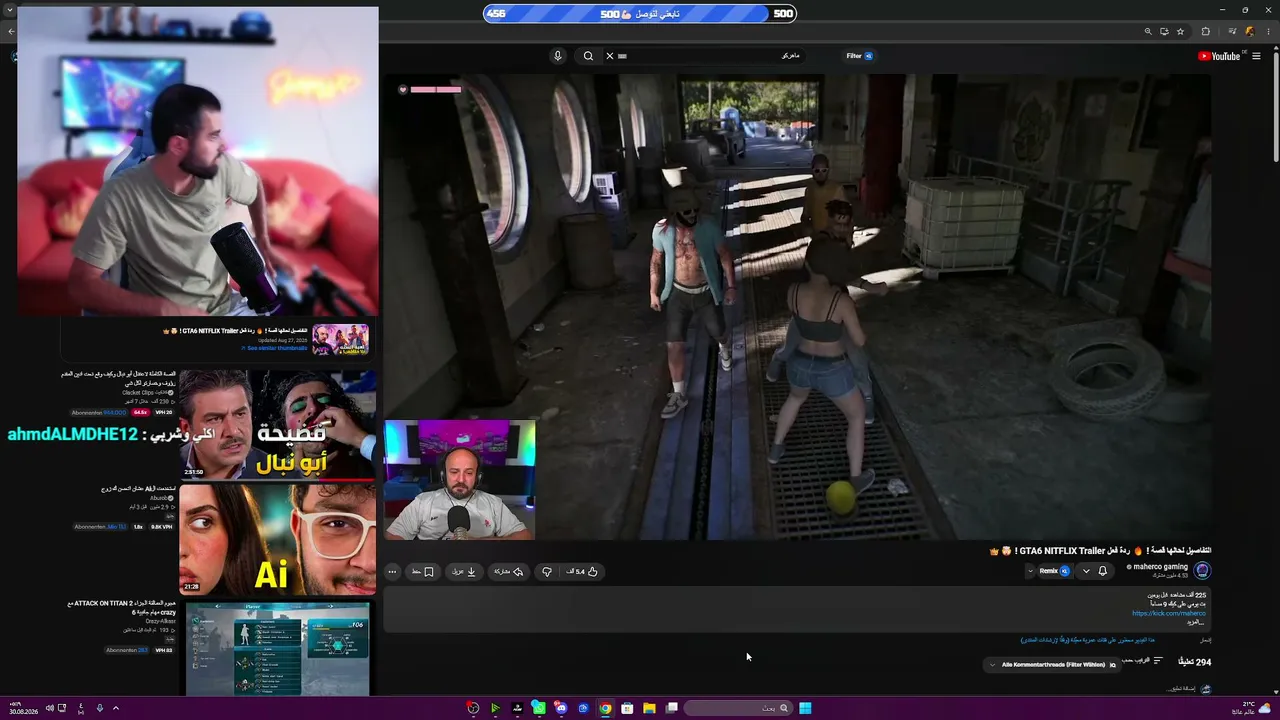
Task: Toggle the notification bell for maherco gaming
Action: coord(1103,571)
